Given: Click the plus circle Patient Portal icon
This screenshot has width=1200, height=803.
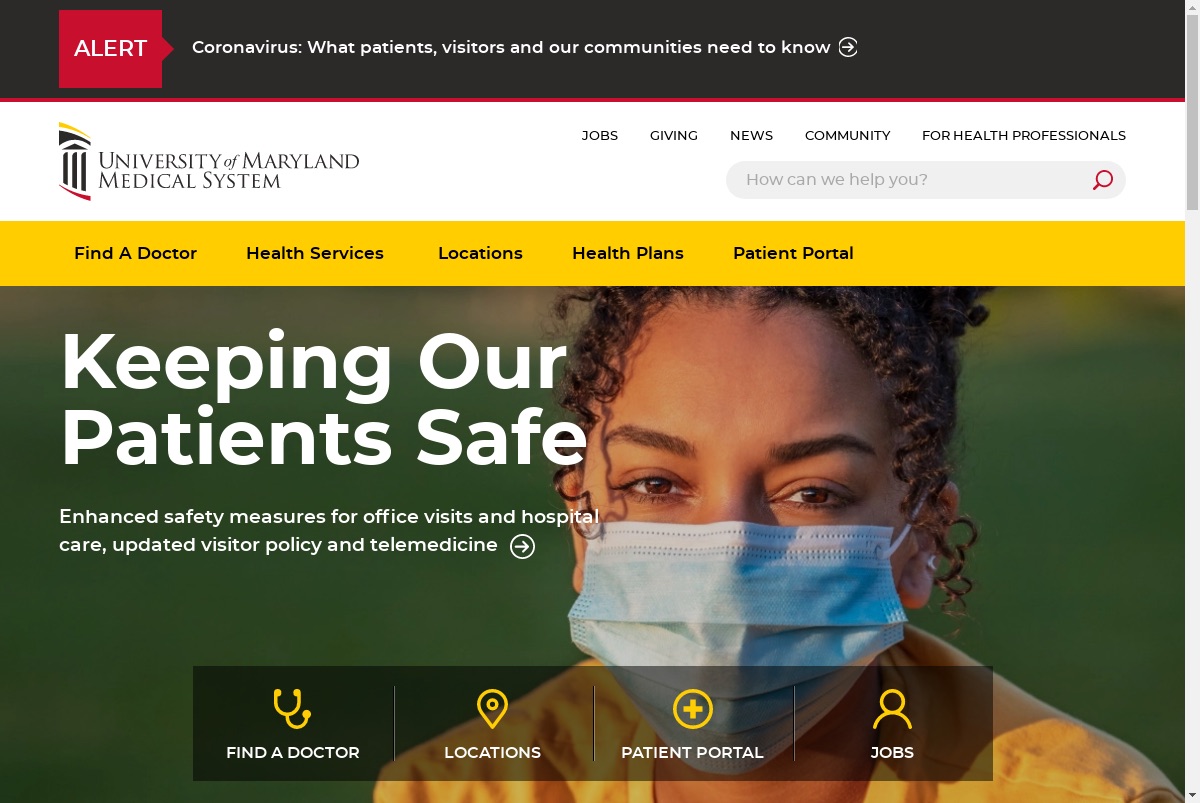Looking at the screenshot, I should 692,709.
